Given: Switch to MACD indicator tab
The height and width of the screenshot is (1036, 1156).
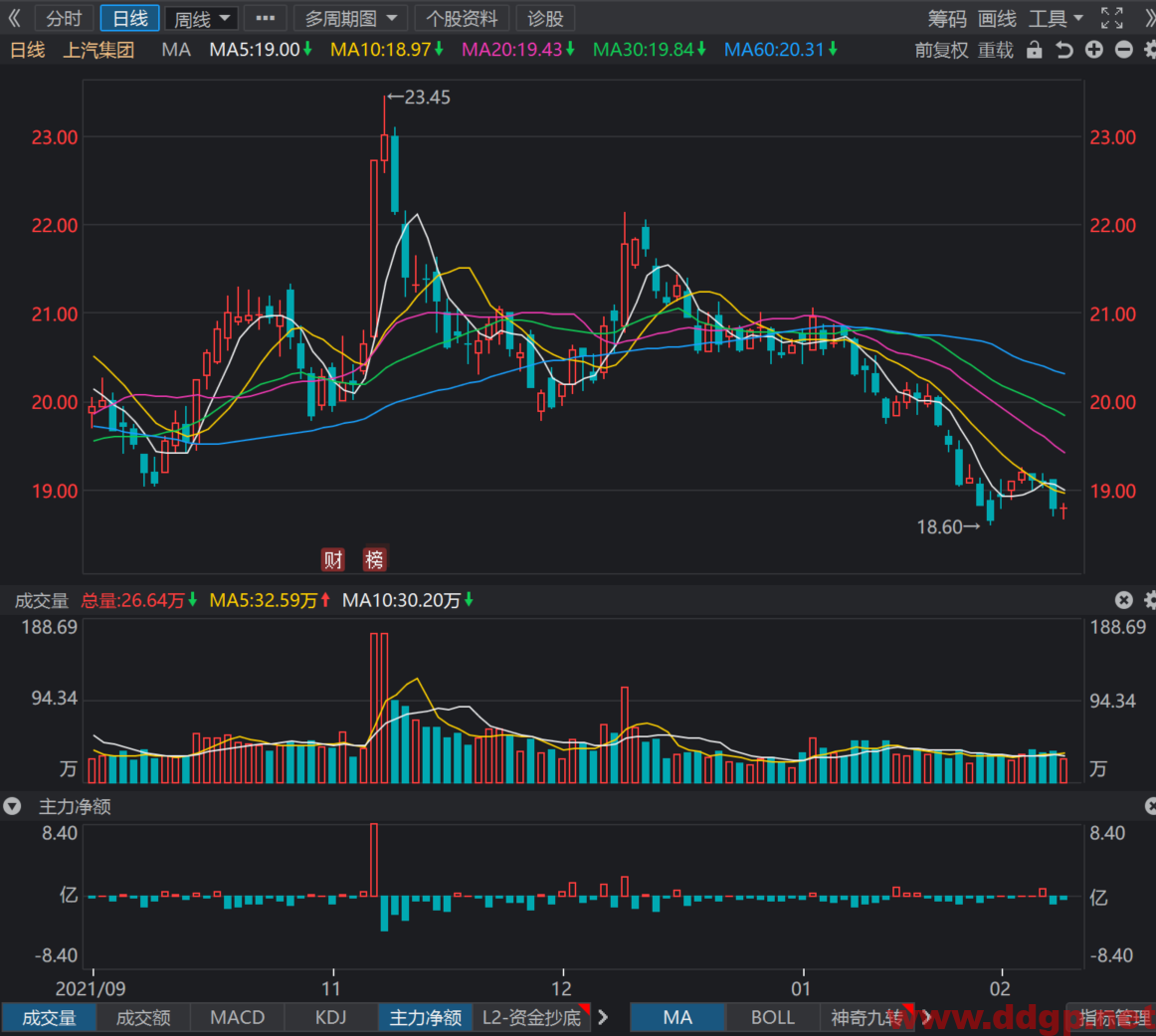Looking at the screenshot, I should pyautogui.click(x=238, y=1017).
